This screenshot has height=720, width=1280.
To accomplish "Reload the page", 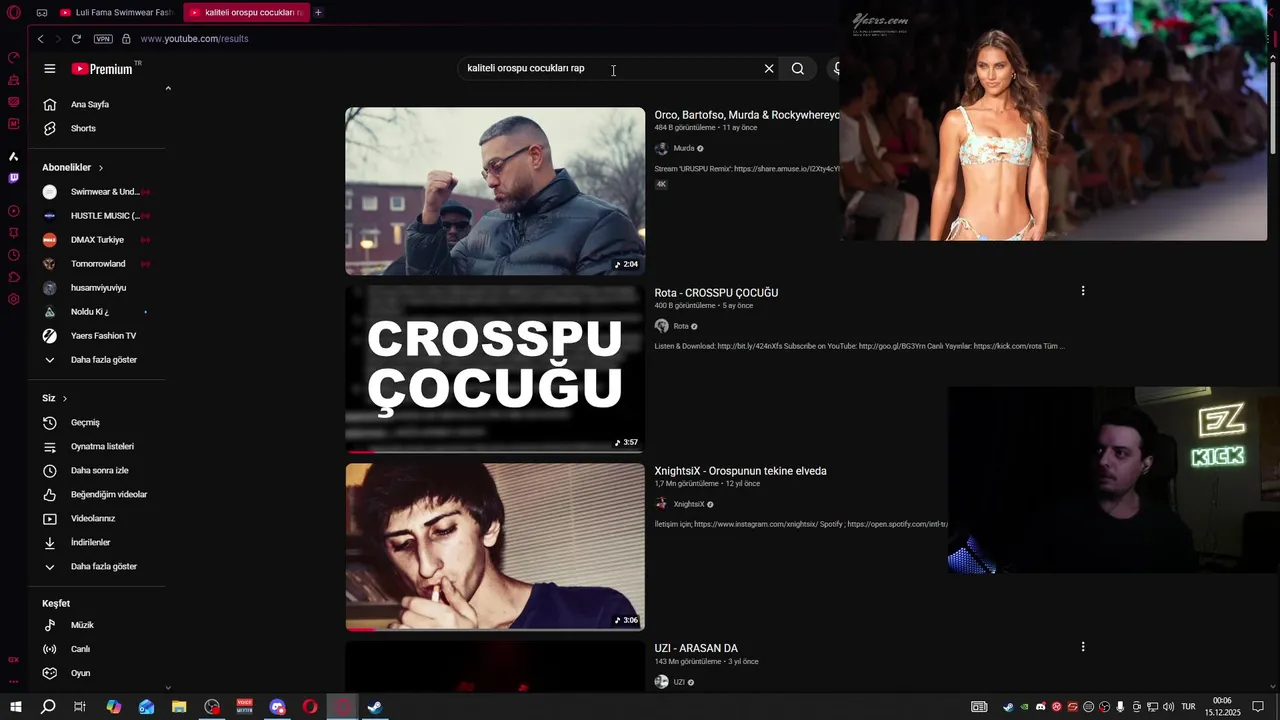I will [x=76, y=39].
